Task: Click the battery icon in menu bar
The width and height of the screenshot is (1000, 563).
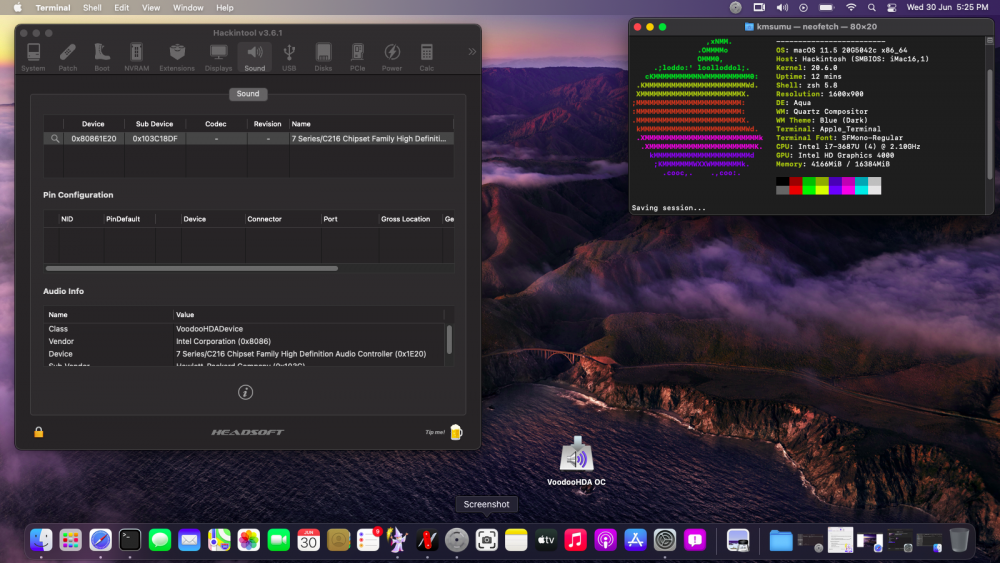Action: pos(827,8)
